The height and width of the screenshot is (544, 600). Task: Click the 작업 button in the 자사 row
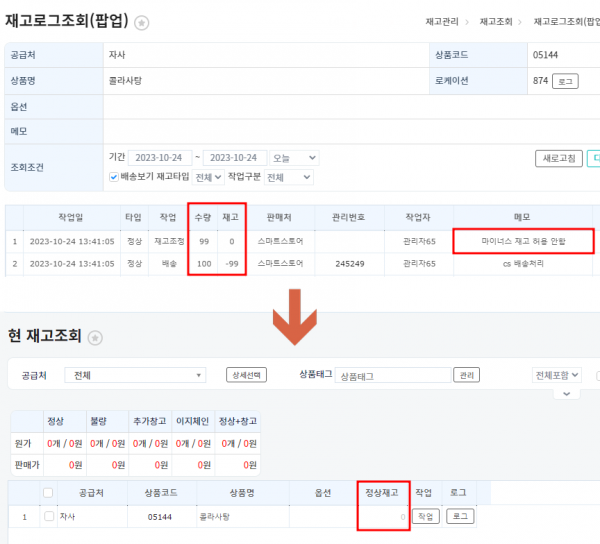pyautogui.click(x=426, y=516)
